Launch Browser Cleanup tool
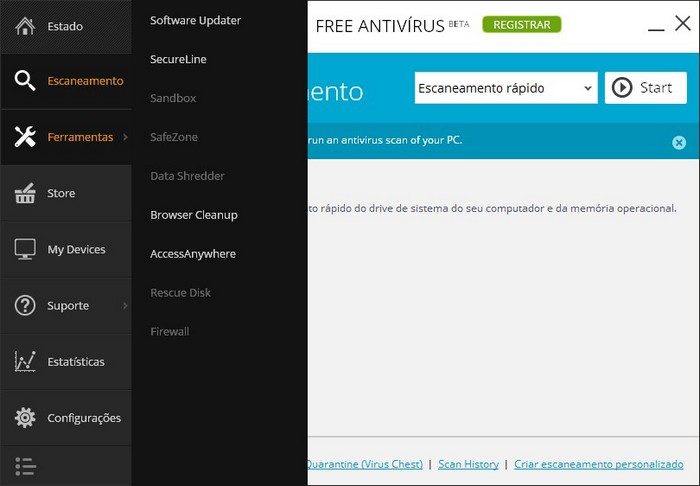The height and width of the screenshot is (486, 700). click(x=194, y=215)
